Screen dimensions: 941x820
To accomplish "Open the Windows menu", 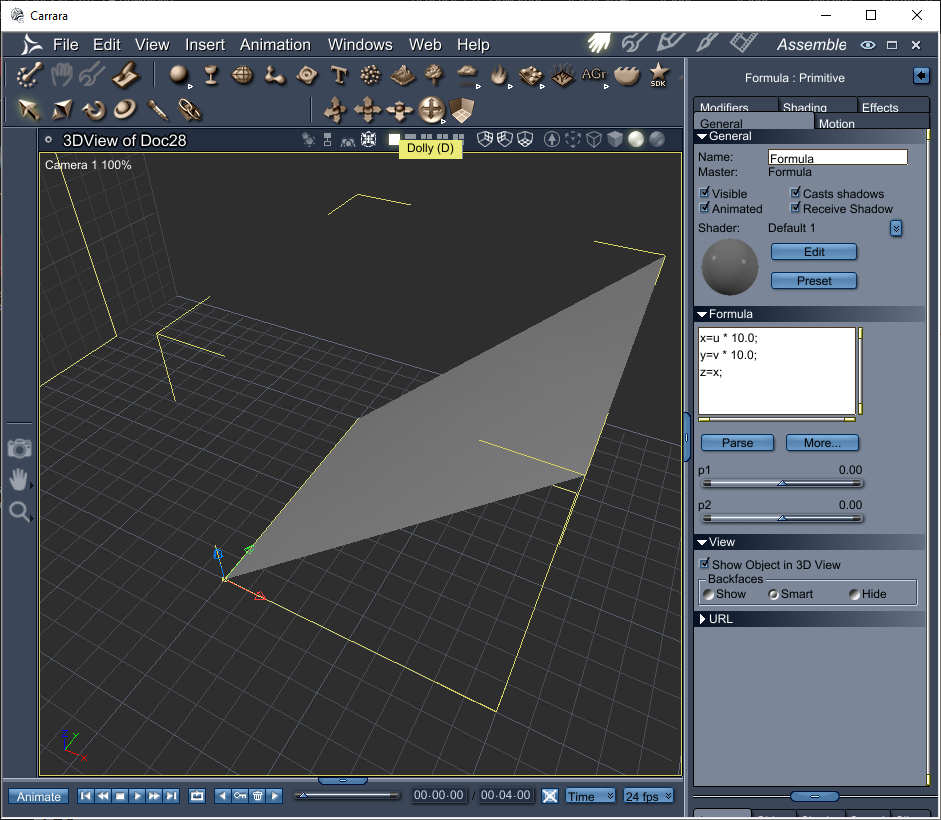I will click(x=360, y=45).
